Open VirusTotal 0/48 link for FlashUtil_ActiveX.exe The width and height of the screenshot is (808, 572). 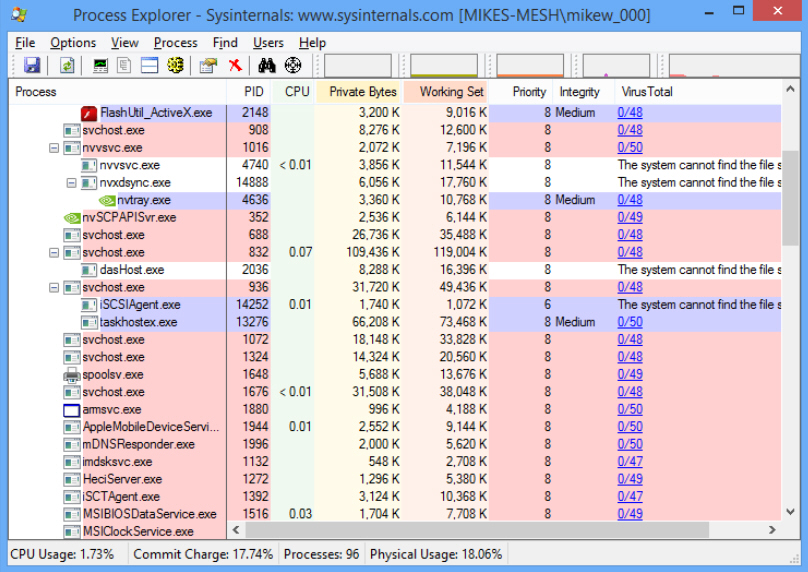(x=630, y=113)
